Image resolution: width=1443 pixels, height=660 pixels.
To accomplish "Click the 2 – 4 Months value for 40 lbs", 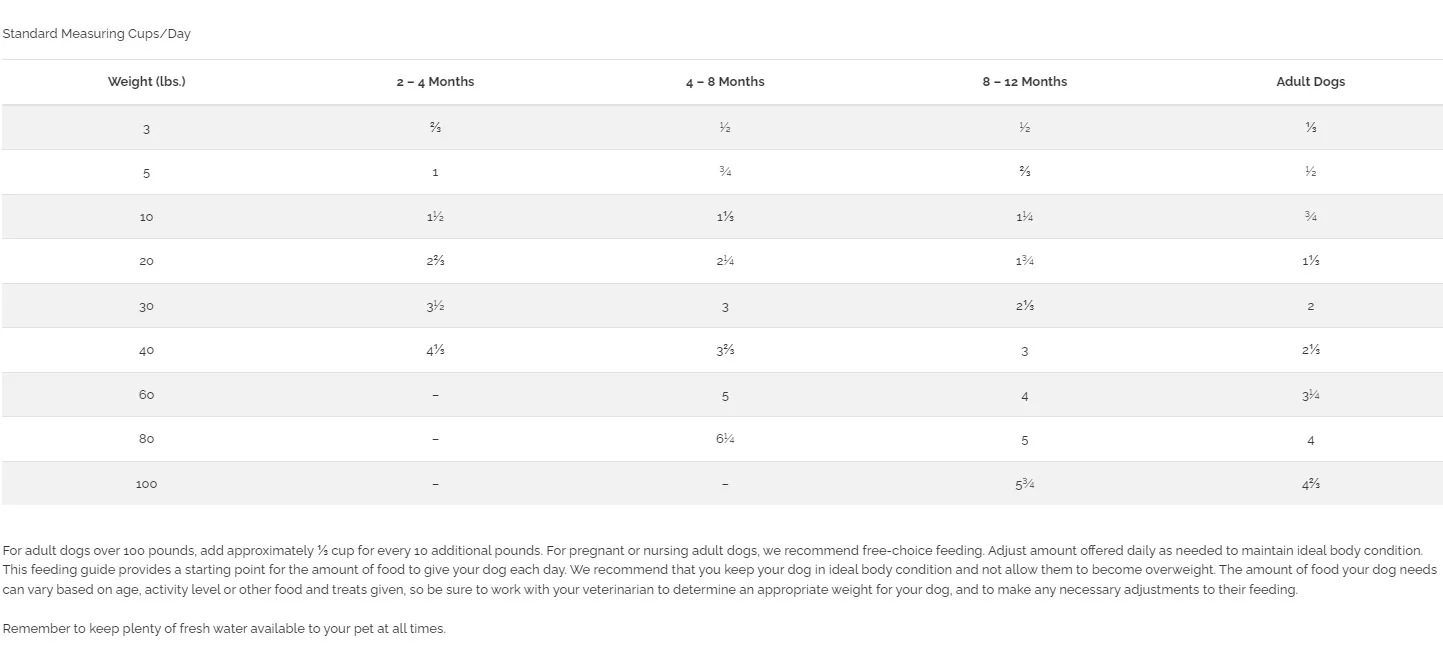I will tap(435, 350).
